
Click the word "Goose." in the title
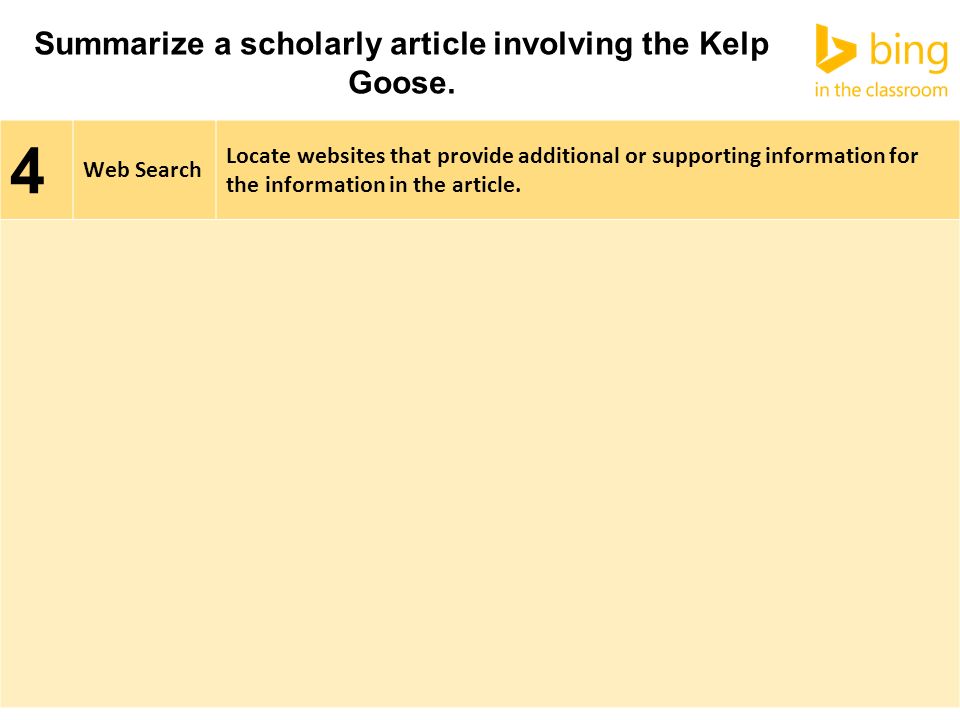click(402, 83)
